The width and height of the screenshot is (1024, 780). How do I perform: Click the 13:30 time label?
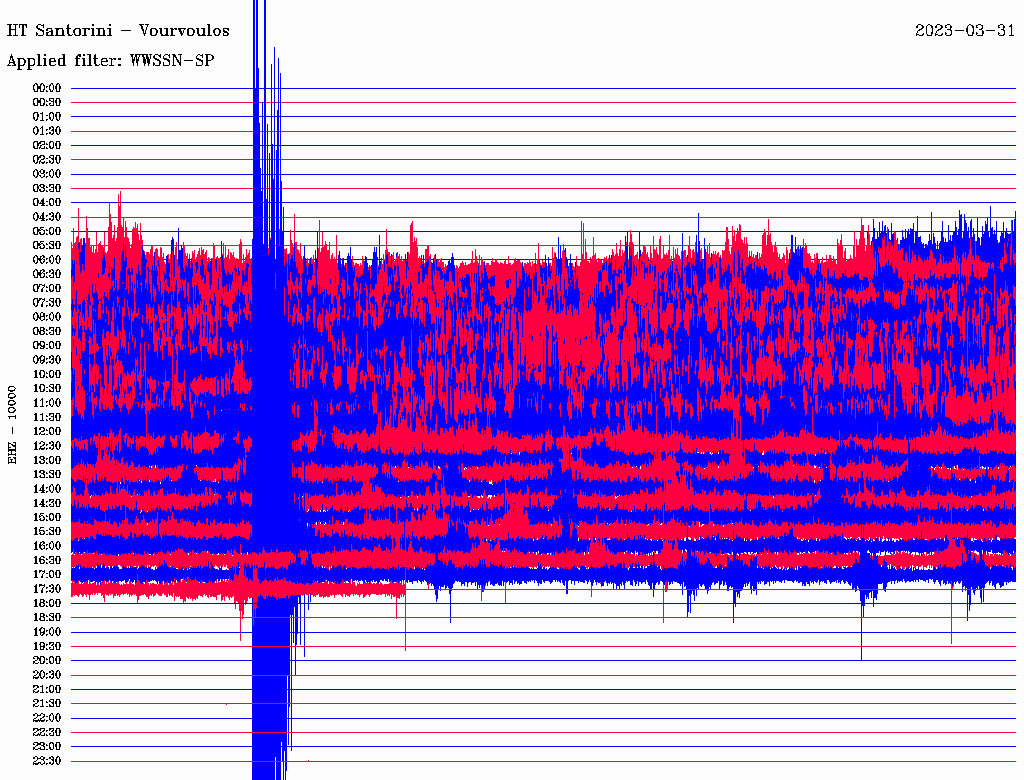click(x=47, y=474)
